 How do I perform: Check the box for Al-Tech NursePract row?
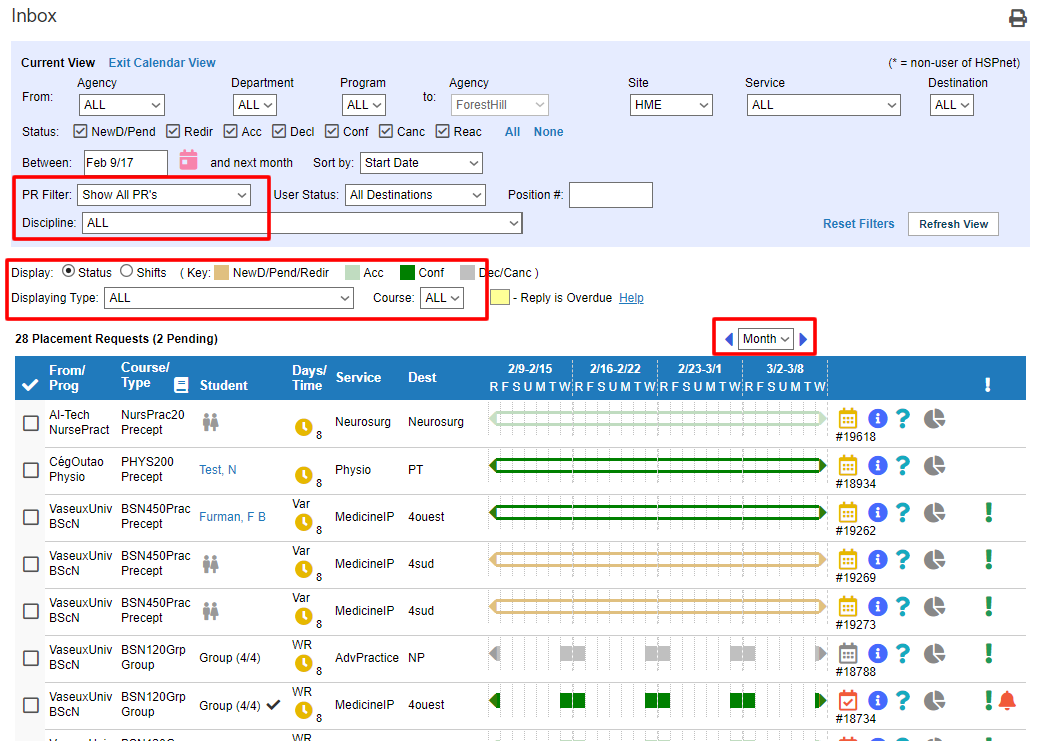[31, 423]
